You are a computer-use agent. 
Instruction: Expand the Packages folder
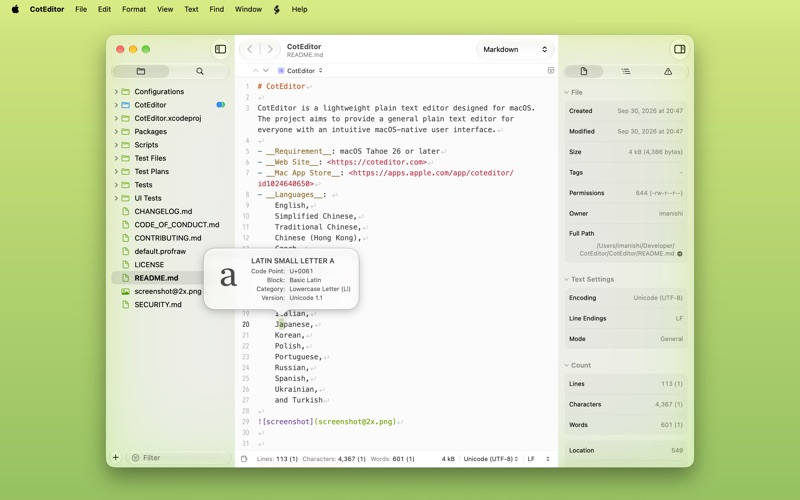116,132
